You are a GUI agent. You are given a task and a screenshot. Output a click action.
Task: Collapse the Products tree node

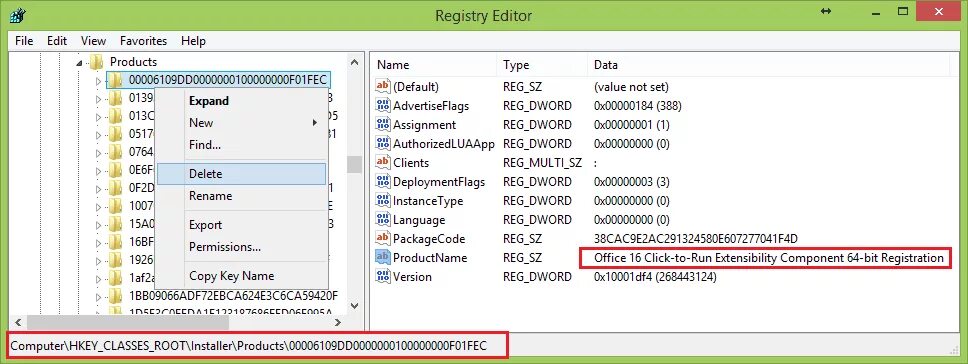[x=79, y=62]
